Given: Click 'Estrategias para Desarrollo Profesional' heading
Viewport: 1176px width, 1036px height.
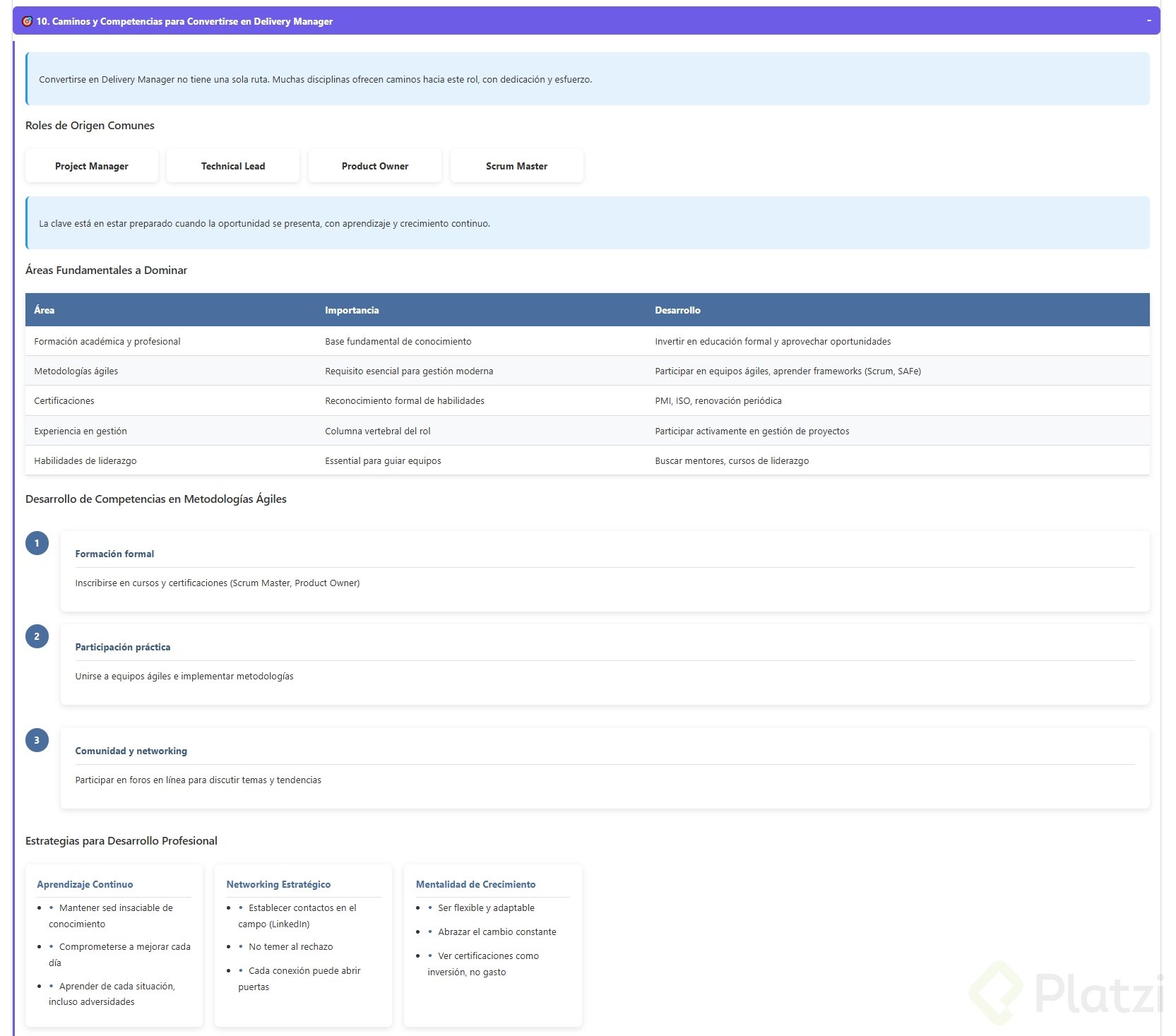Looking at the screenshot, I should click(x=121, y=840).
